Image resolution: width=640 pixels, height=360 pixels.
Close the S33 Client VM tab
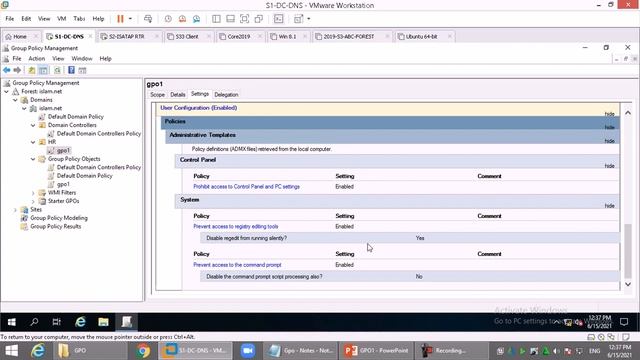click(x=209, y=36)
